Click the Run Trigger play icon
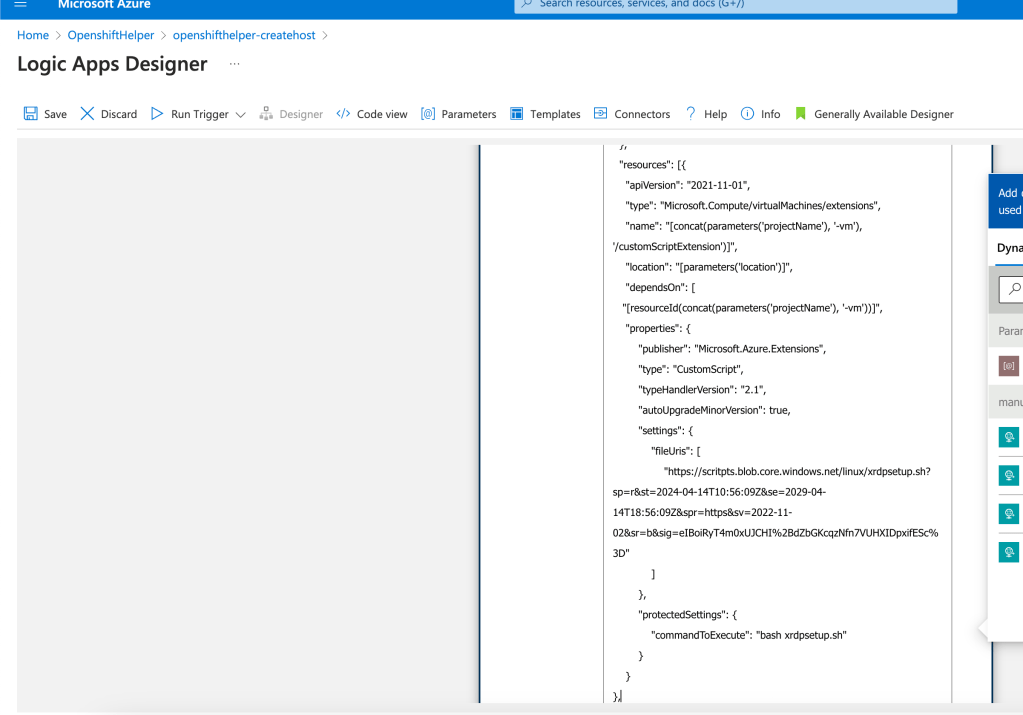Screen dimensions: 1023x715 pyautogui.click(x=157, y=114)
